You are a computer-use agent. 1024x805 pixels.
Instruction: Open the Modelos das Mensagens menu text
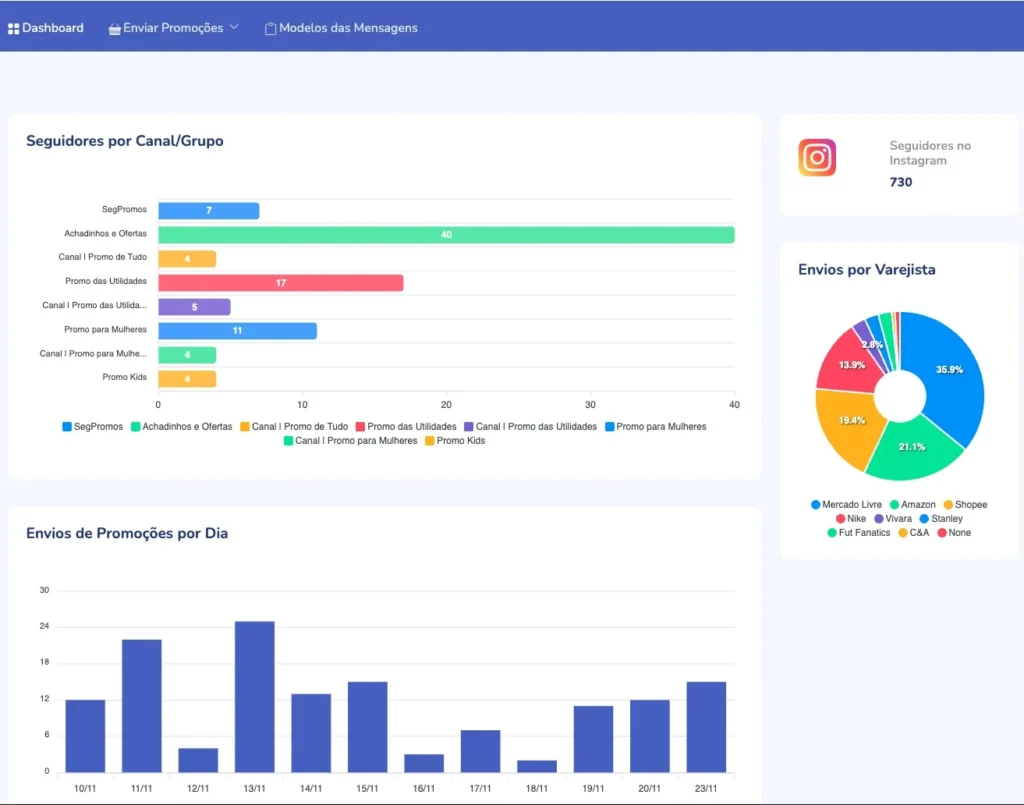tap(348, 28)
